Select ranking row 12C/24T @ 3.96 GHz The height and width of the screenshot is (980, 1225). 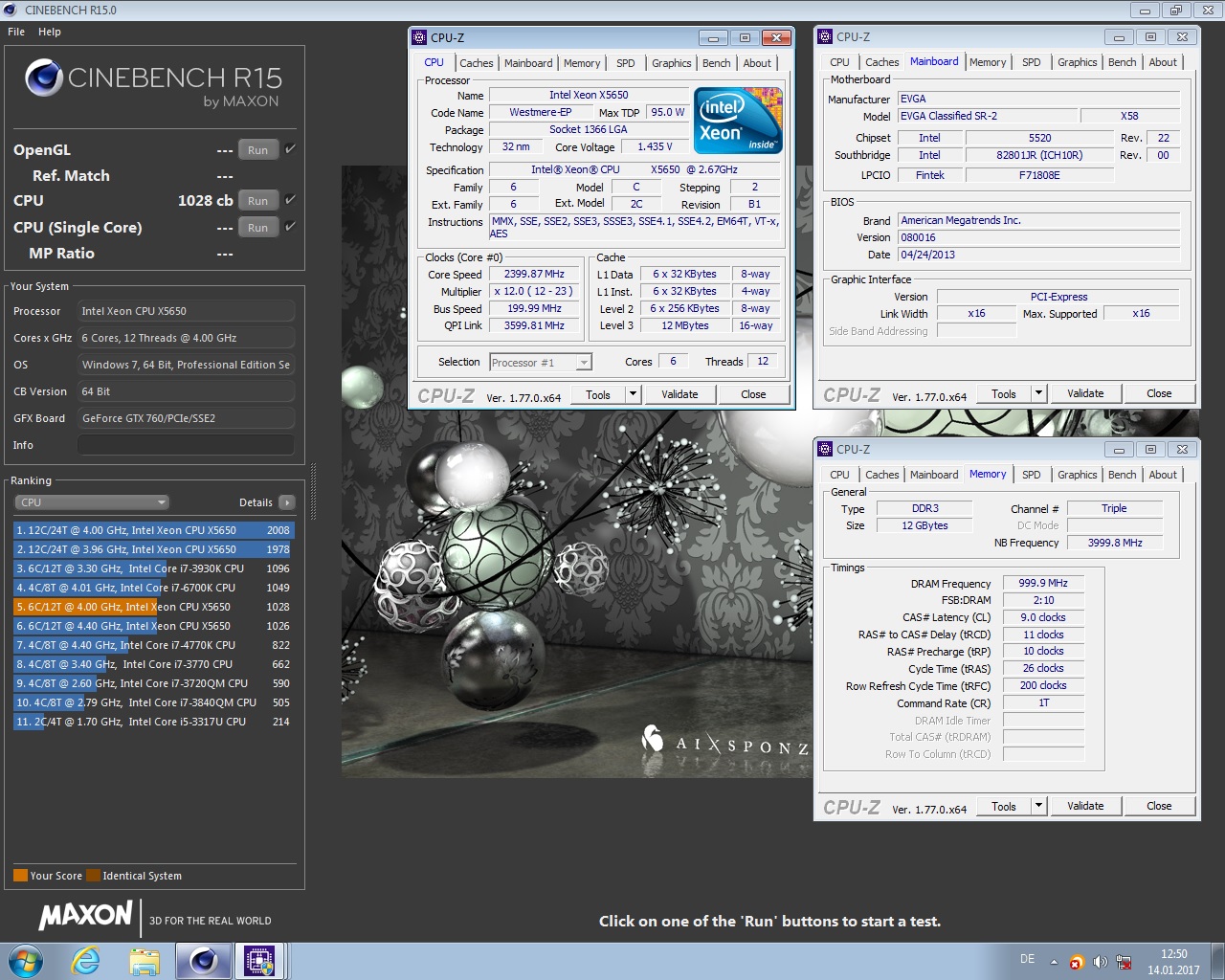(153, 549)
